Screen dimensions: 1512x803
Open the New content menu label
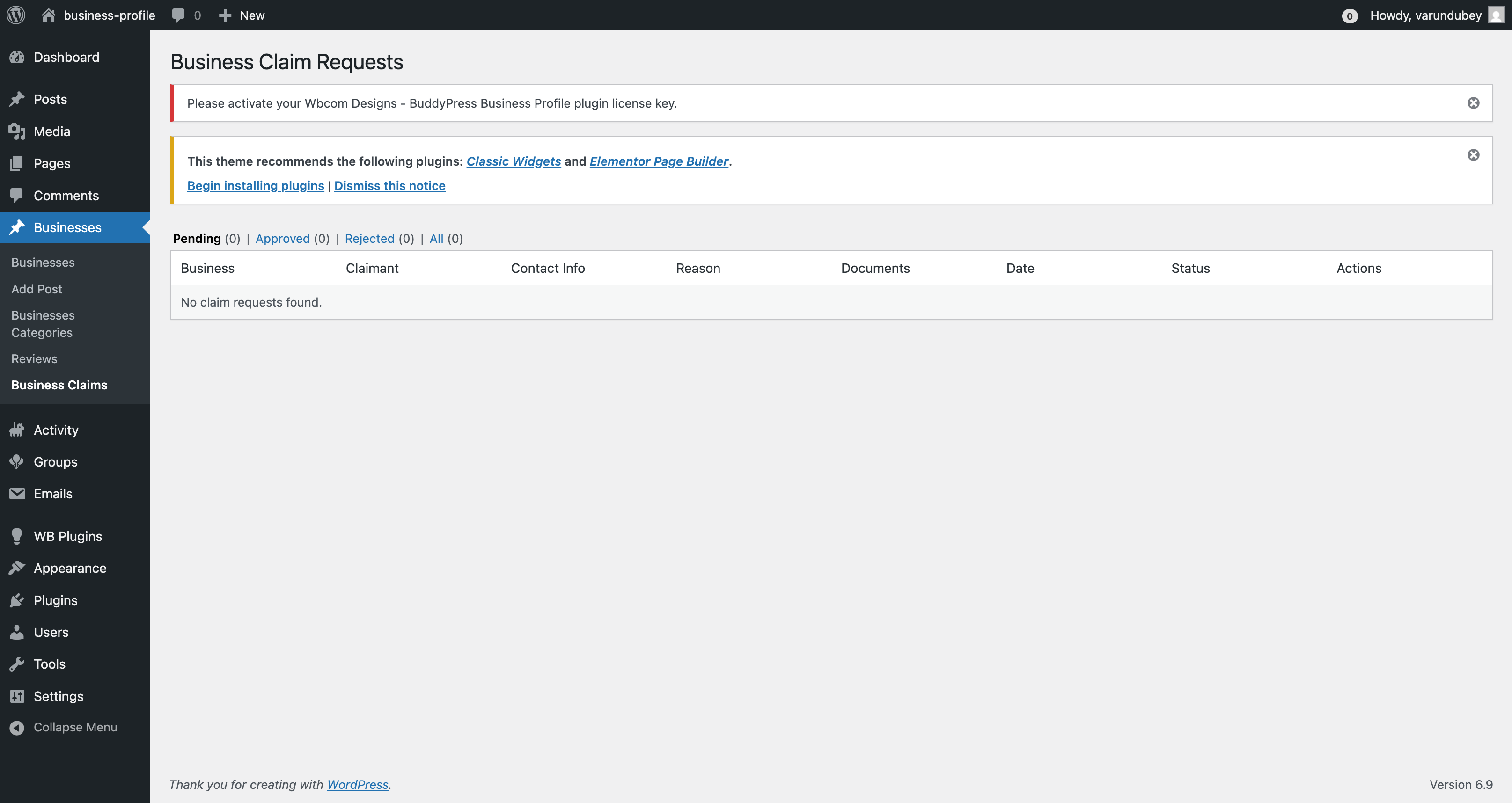click(x=252, y=15)
